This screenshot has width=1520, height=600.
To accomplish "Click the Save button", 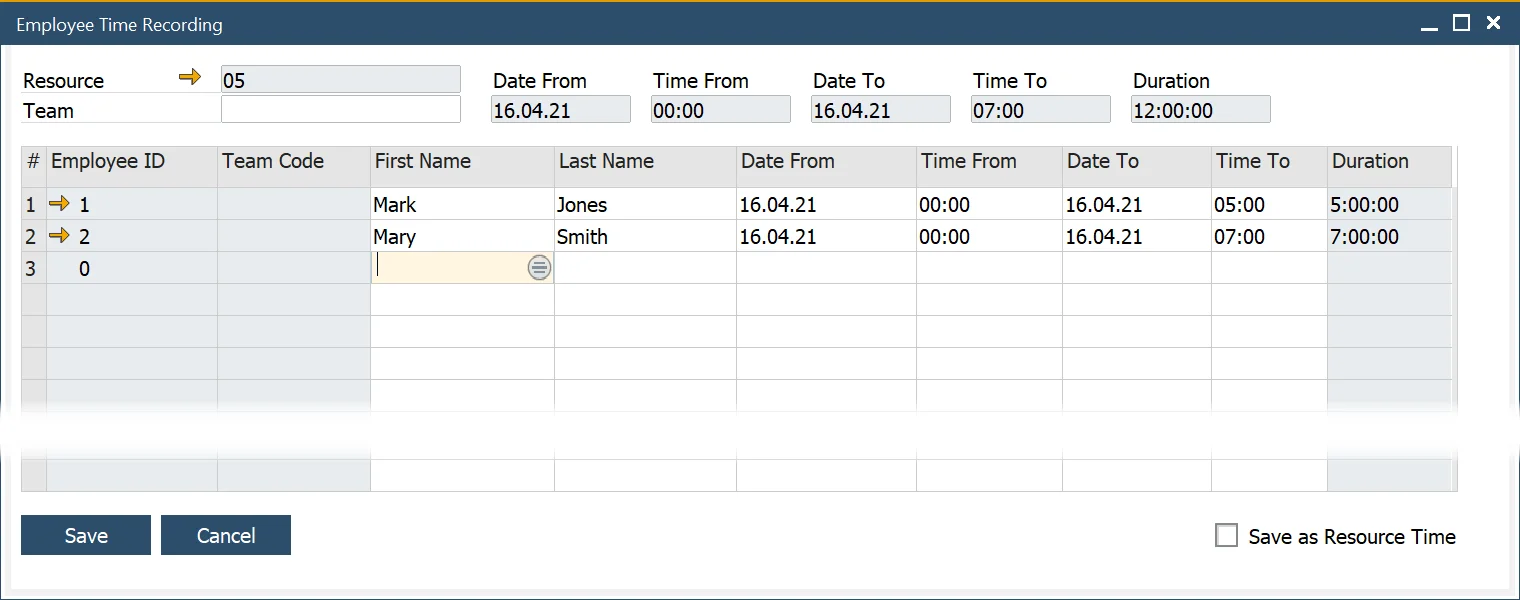I will tap(85, 535).
